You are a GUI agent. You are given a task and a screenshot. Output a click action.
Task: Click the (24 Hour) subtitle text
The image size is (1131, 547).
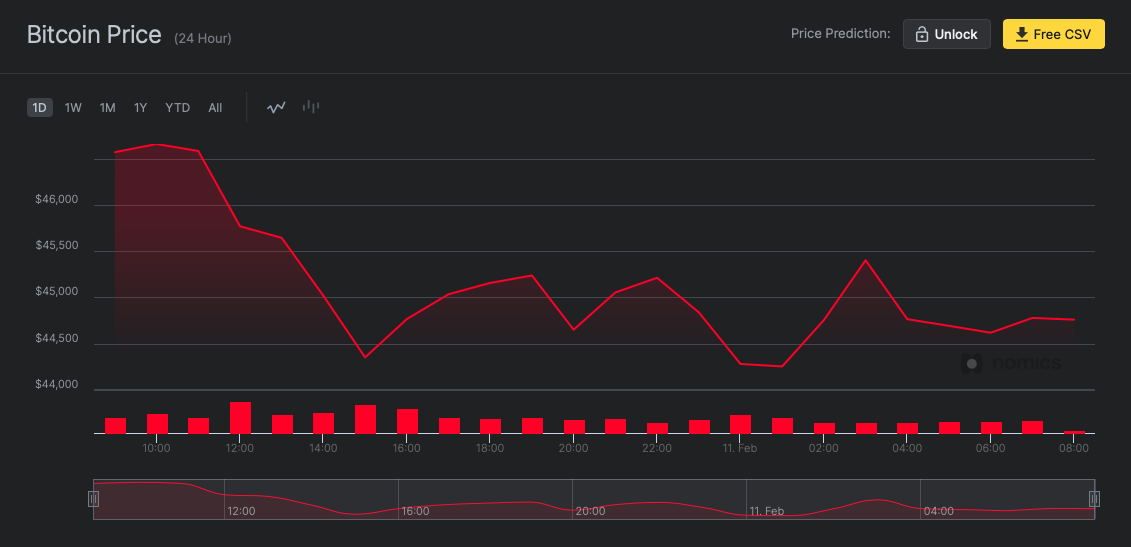point(203,38)
